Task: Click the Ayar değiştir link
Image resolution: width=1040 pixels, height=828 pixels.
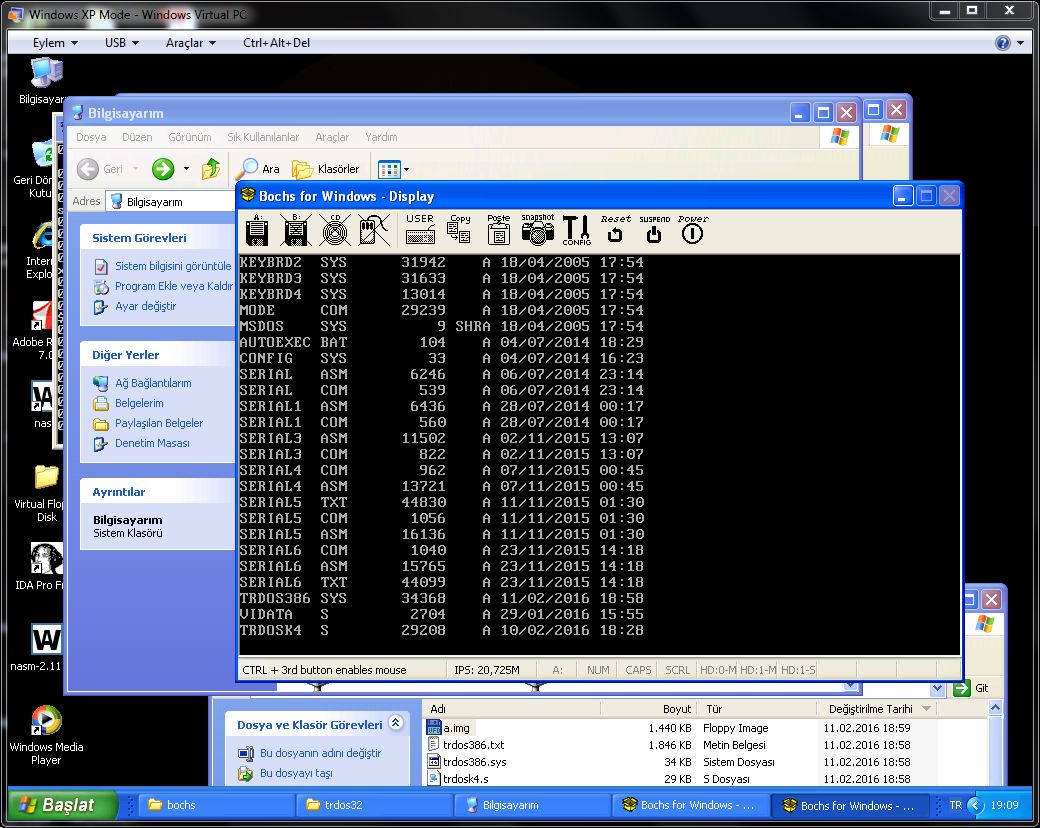Action: coord(145,306)
